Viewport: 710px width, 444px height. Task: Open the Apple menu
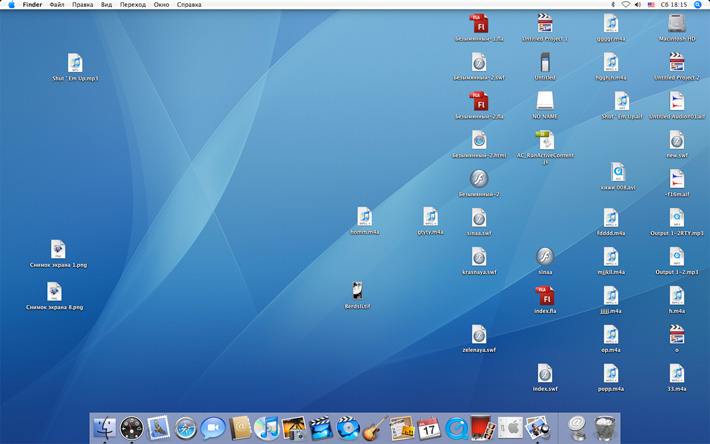coord(11,5)
